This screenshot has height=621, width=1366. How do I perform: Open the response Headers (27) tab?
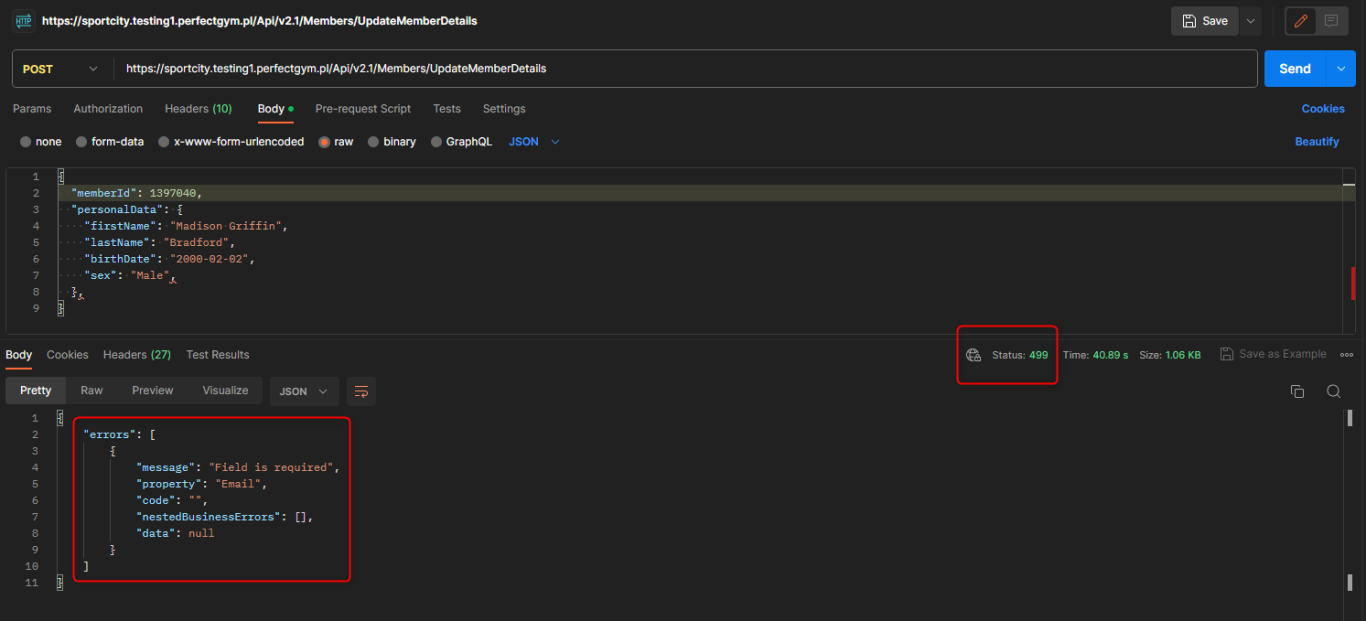[x=137, y=355]
